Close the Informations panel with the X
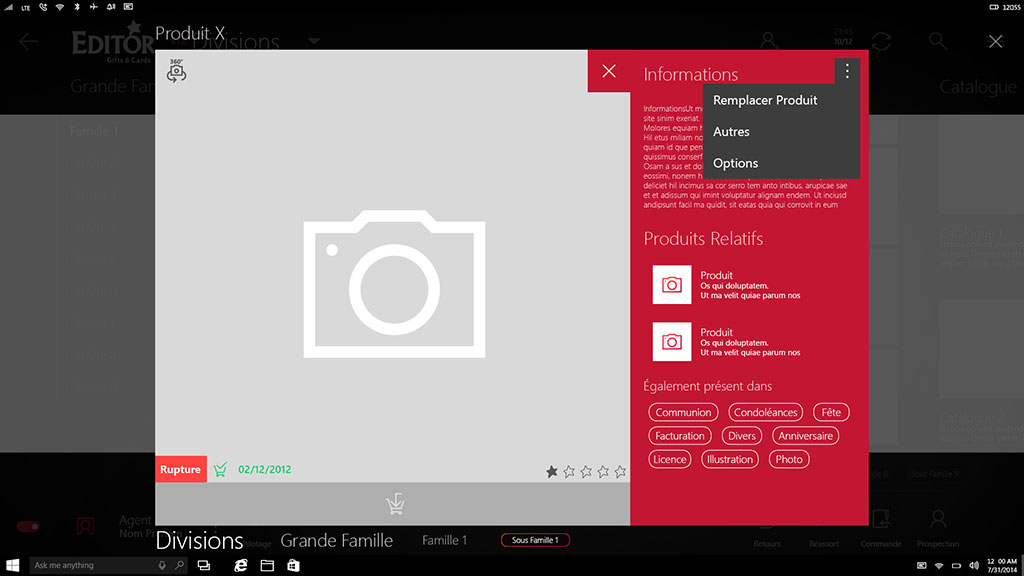 coord(609,71)
